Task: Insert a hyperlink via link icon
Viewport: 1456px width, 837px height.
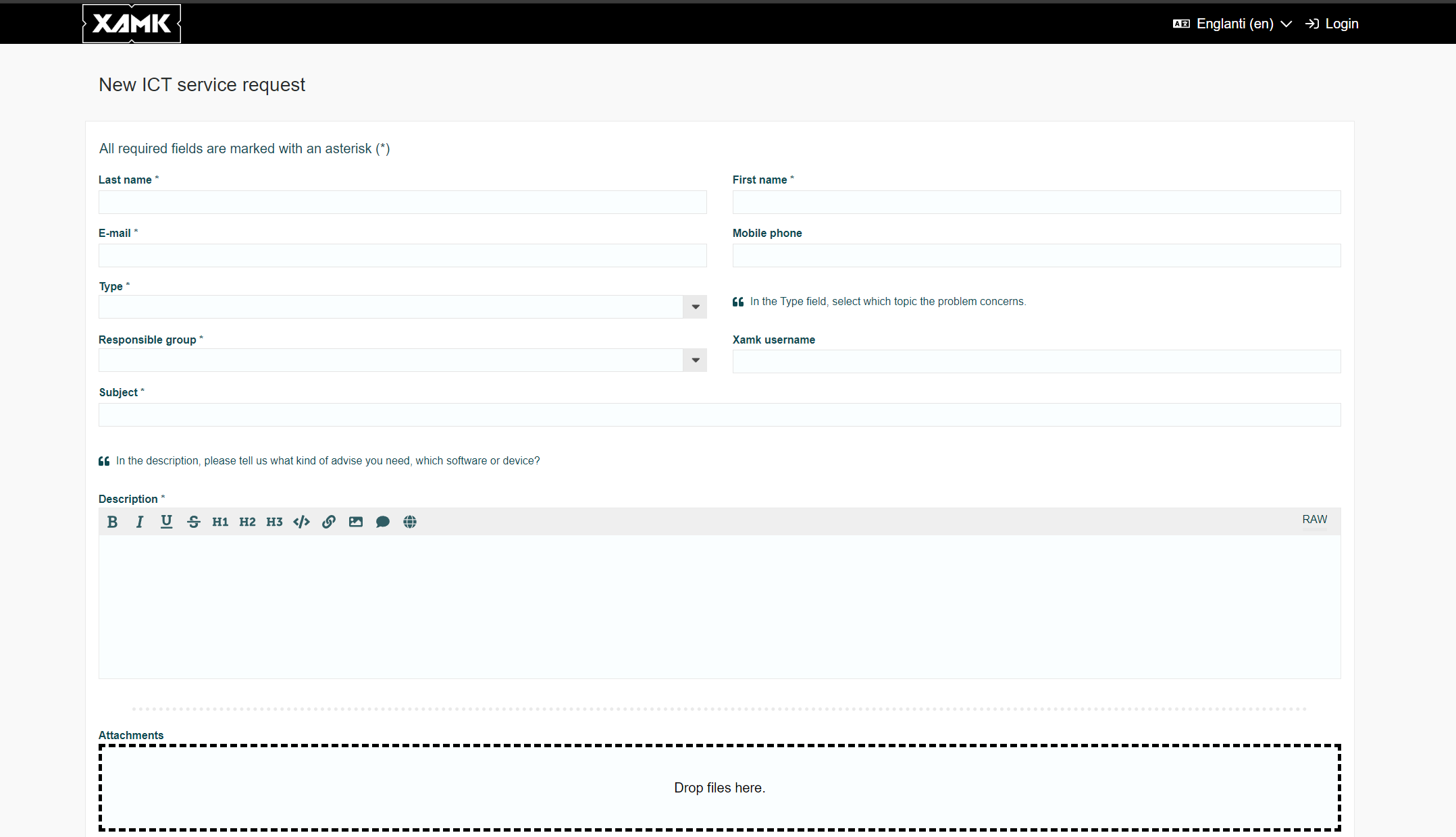Action: pos(329,522)
